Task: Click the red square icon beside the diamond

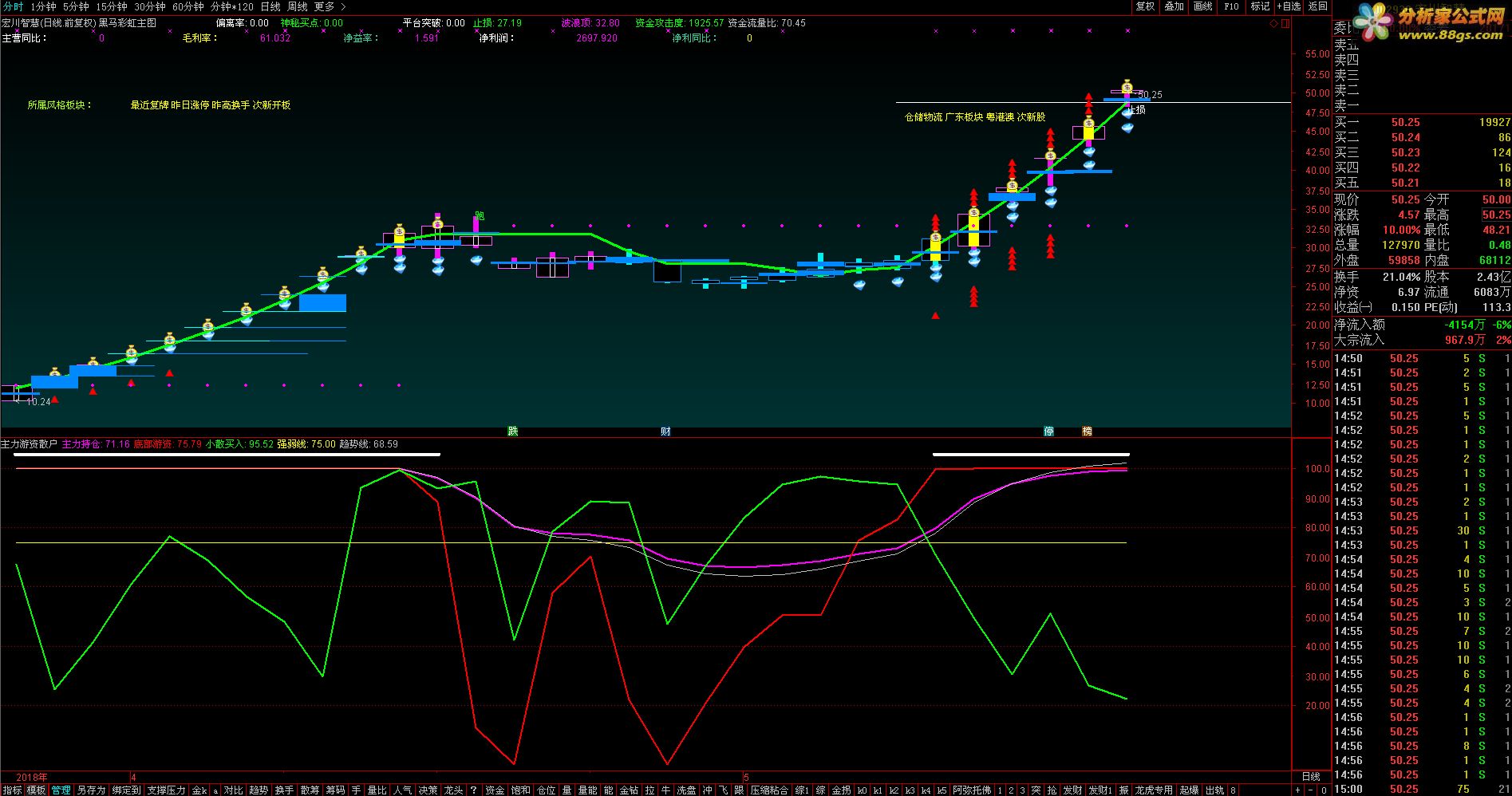Action: click(x=1285, y=24)
